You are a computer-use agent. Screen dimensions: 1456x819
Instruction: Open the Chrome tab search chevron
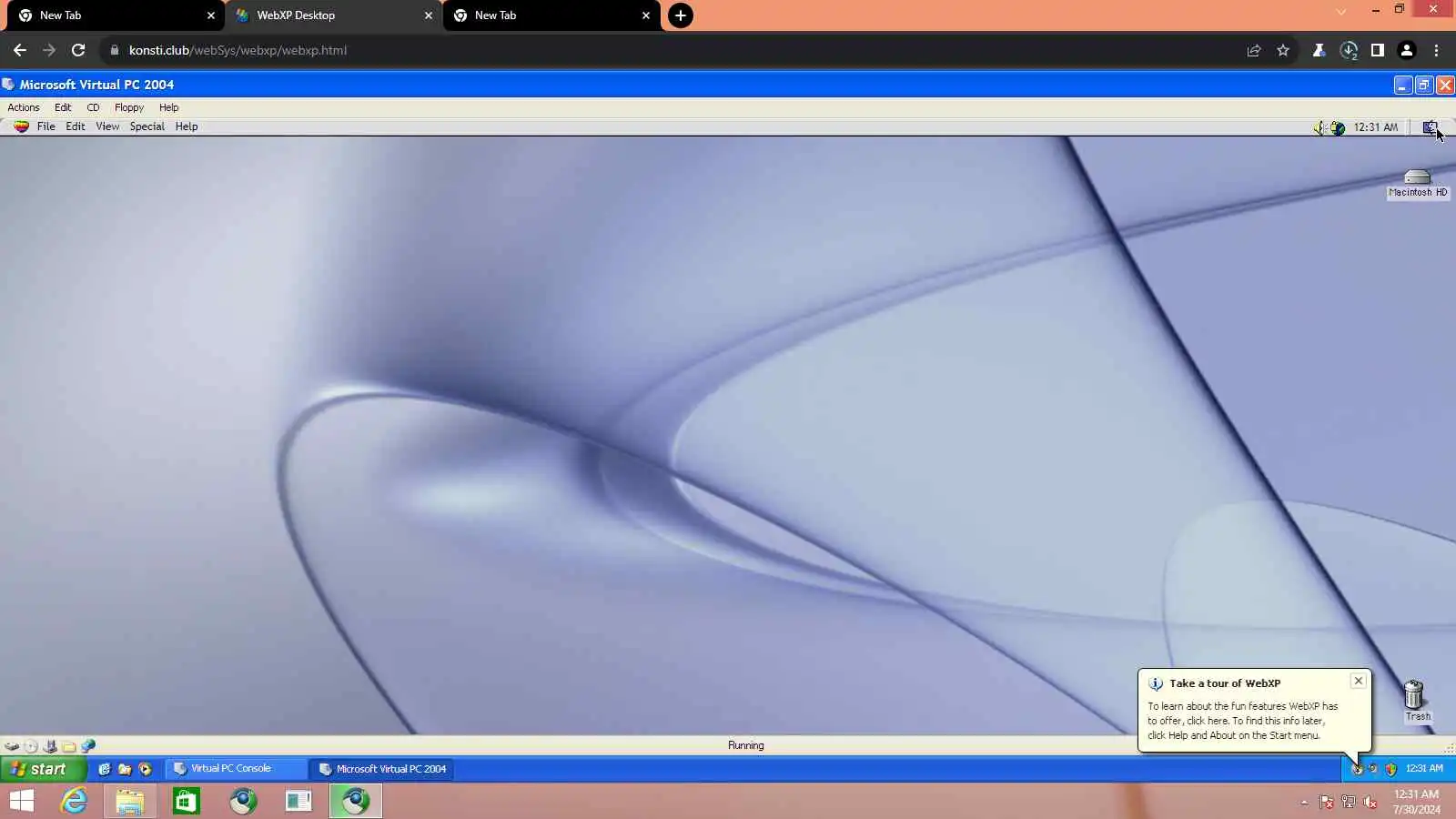click(x=1340, y=11)
